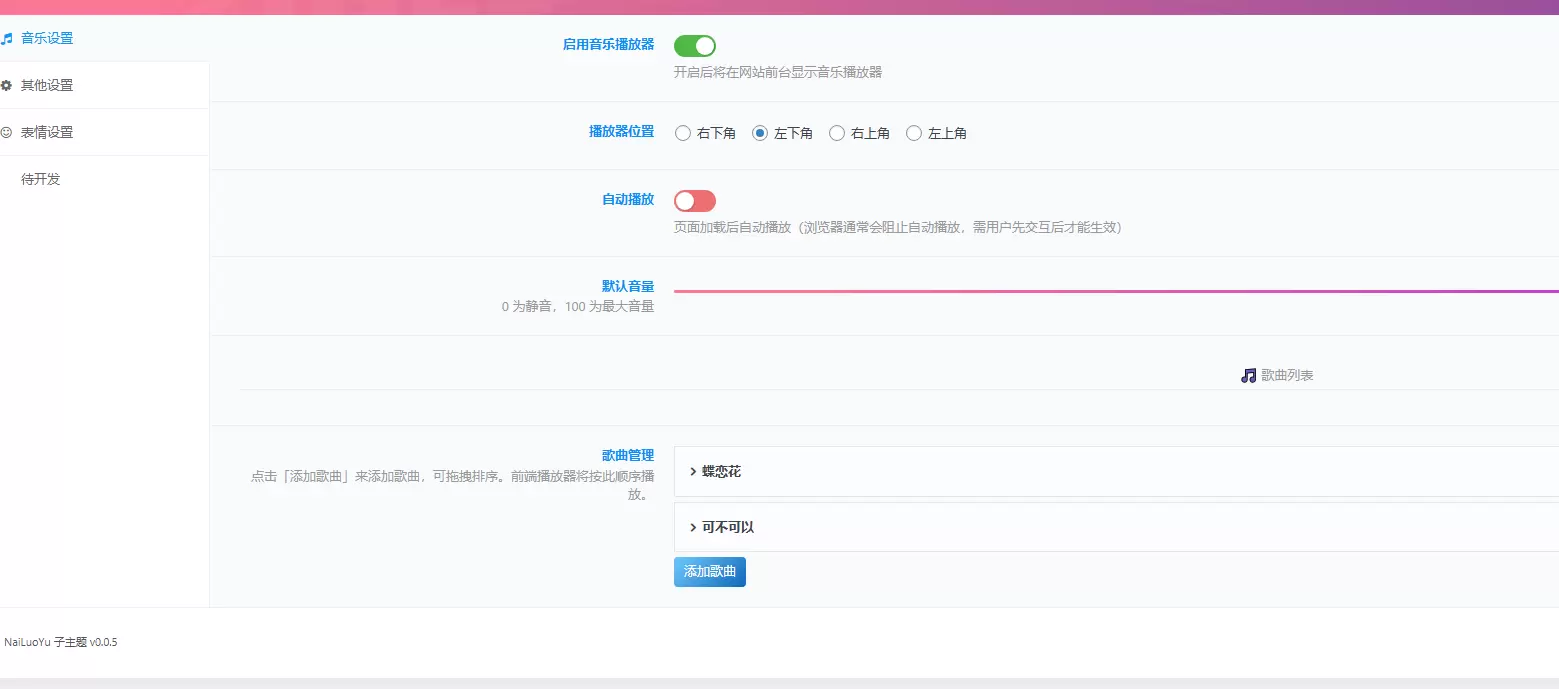Click the music note icon beside 音乐设置
1559x689 pixels.
pyautogui.click(x=6, y=39)
